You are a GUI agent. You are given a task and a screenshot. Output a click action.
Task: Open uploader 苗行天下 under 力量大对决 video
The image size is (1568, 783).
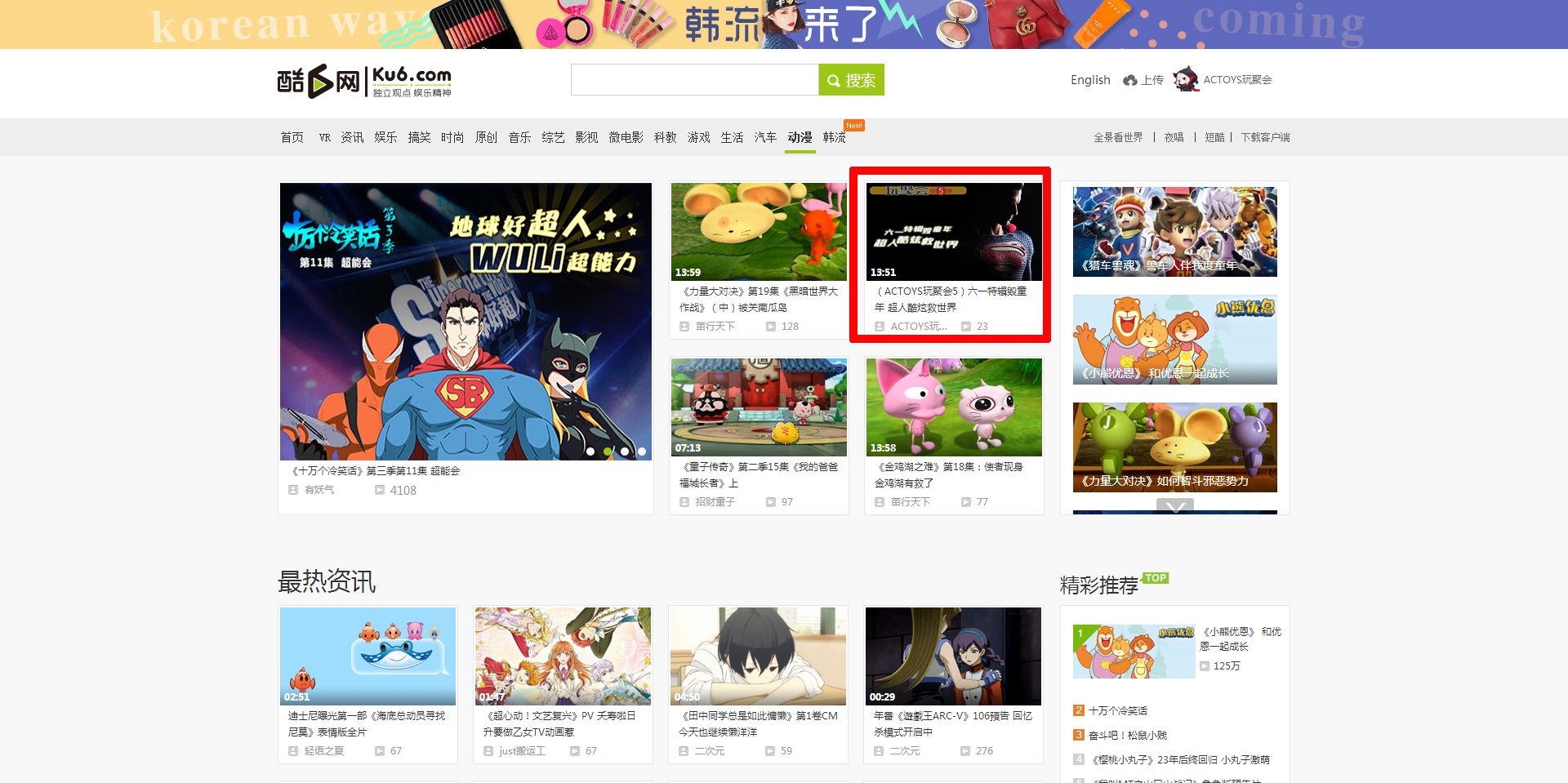[x=715, y=327]
